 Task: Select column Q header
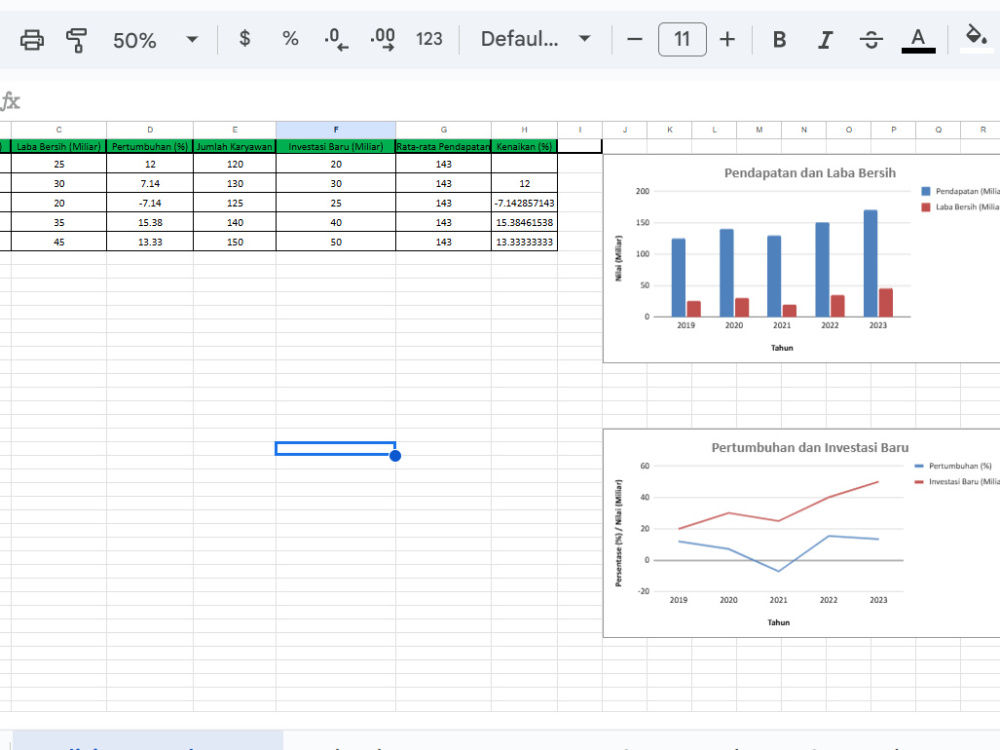coord(938,129)
